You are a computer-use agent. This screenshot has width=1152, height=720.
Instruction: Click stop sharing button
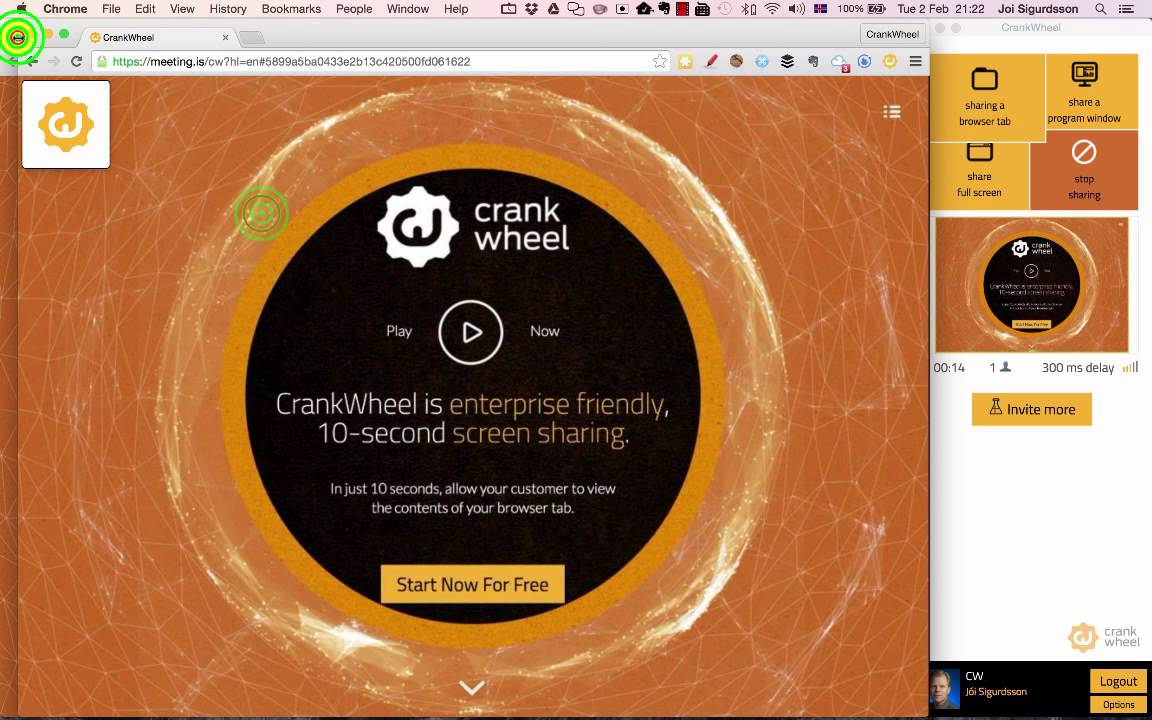(x=1084, y=170)
